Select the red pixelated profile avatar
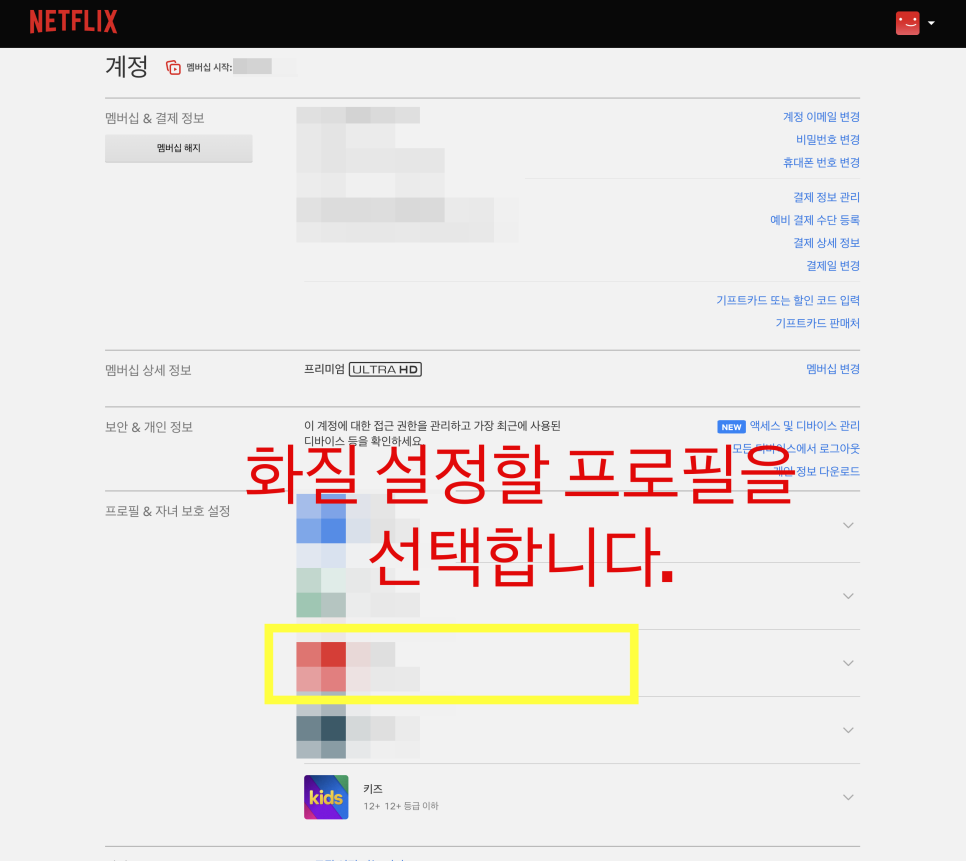This screenshot has width=966, height=861. point(321,667)
